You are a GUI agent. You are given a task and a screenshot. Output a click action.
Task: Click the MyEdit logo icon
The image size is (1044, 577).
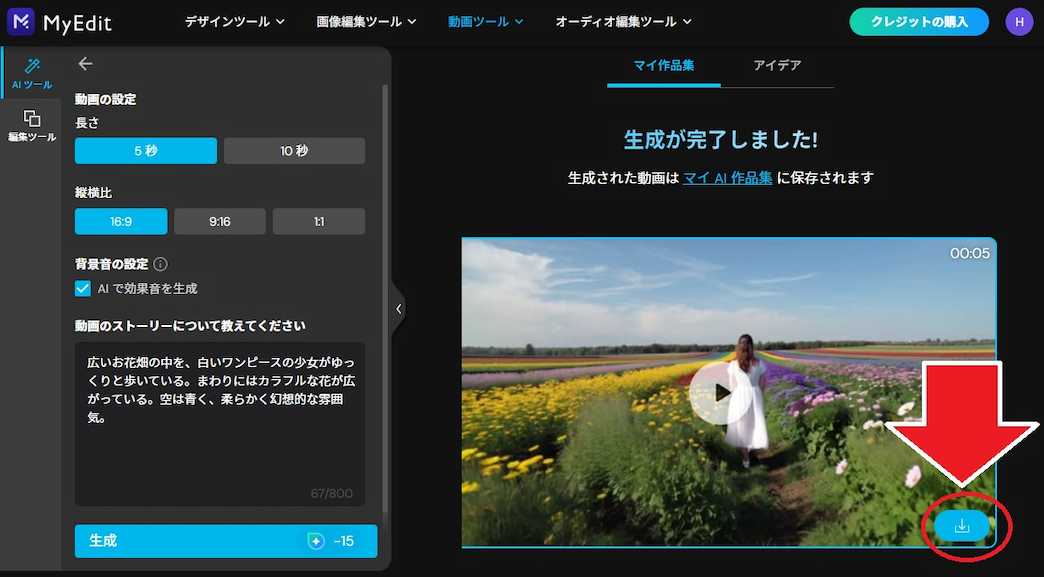tap(18, 20)
